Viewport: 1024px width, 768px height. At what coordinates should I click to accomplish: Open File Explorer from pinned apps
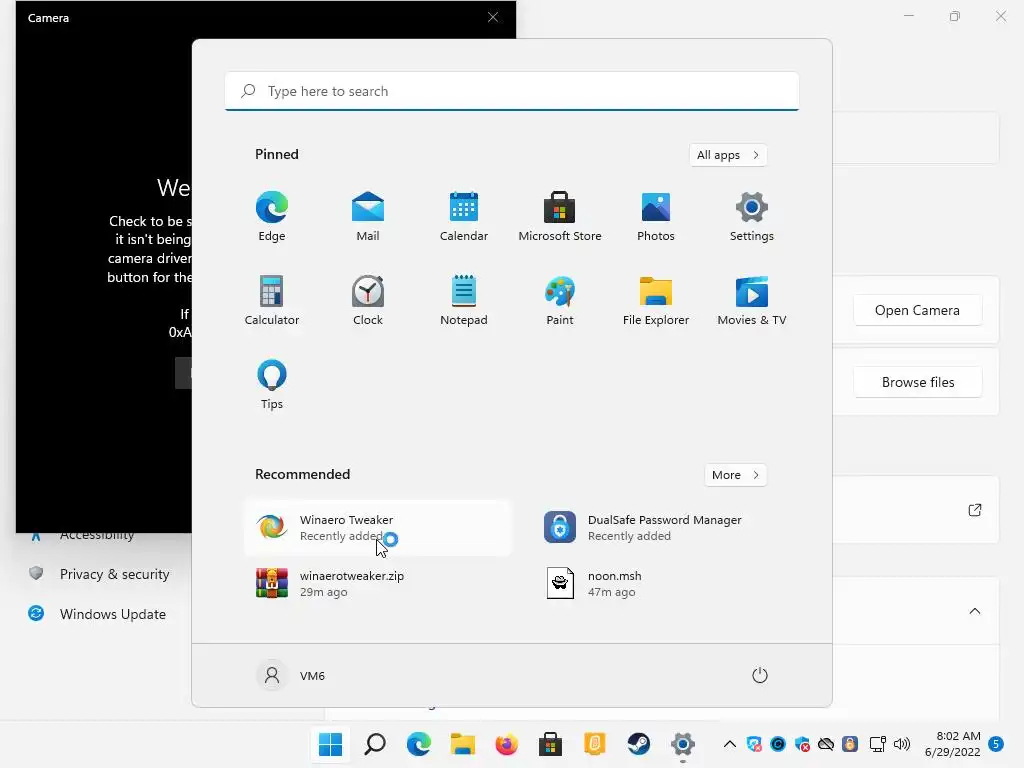656,300
